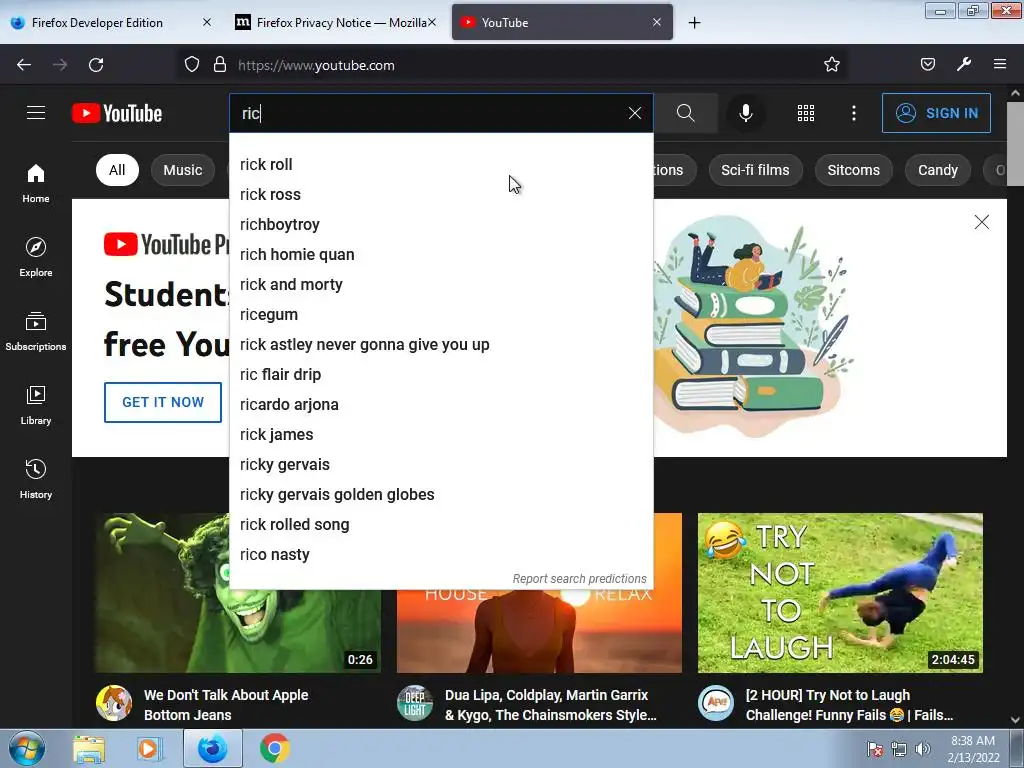1024x768 pixels.
Task: Bookmark this page with the star
Action: click(x=831, y=65)
